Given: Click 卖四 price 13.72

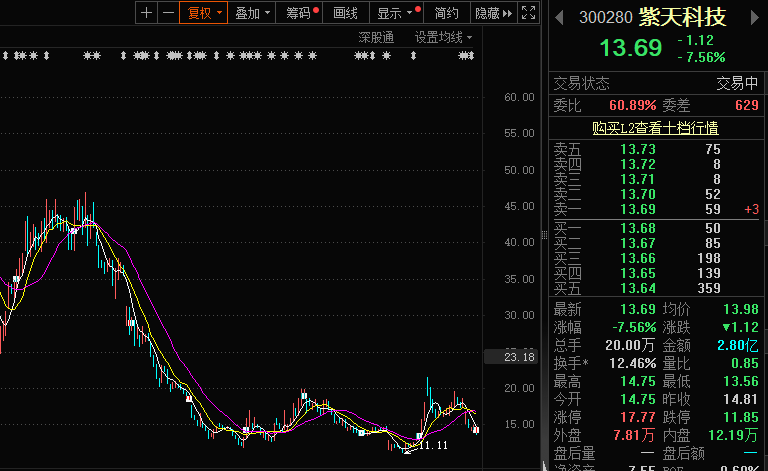Looking at the screenshot, I should coord(638,164).
